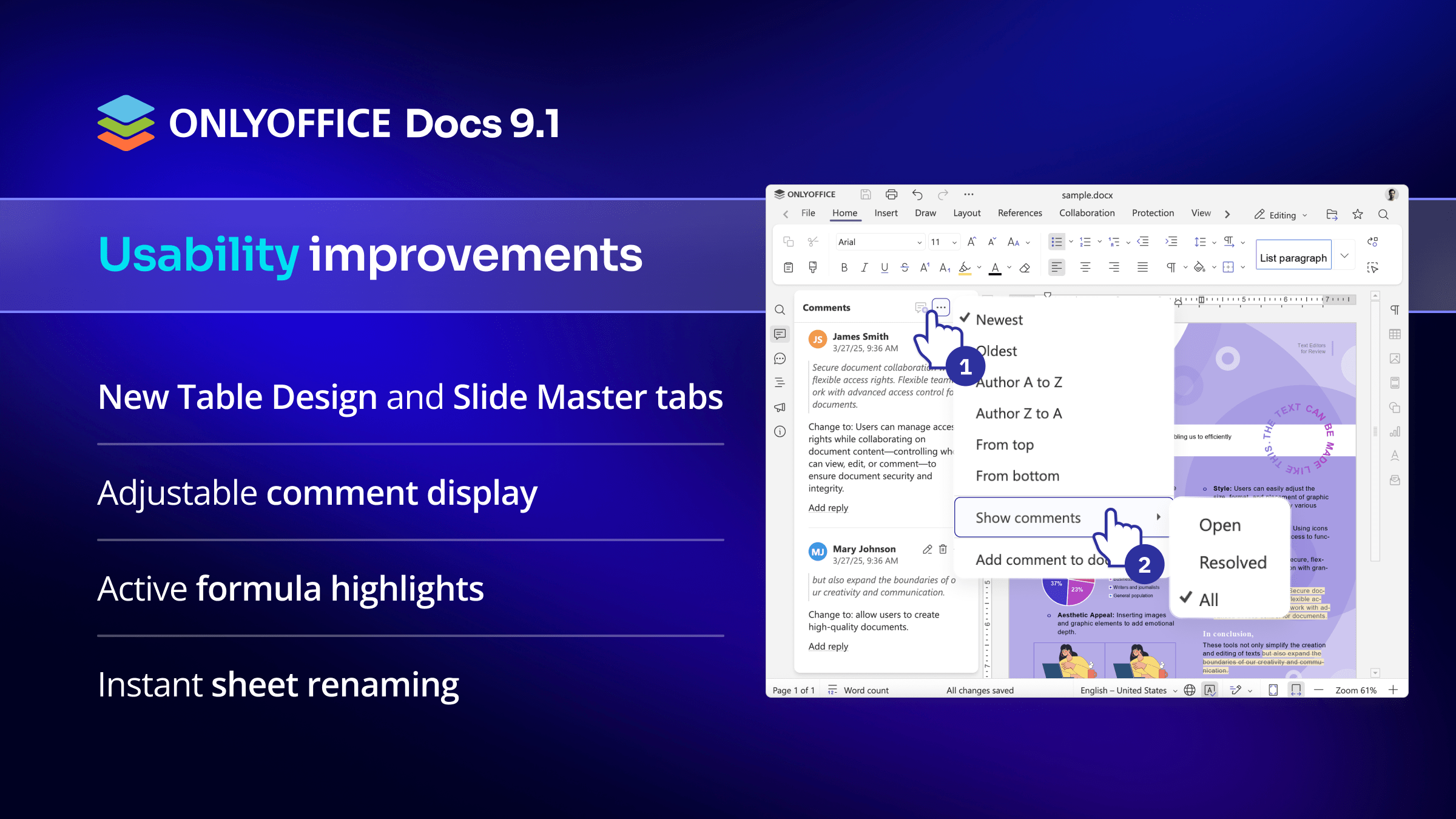
Task: Switch to the Collaboration tab
Action: (1087, 213)
